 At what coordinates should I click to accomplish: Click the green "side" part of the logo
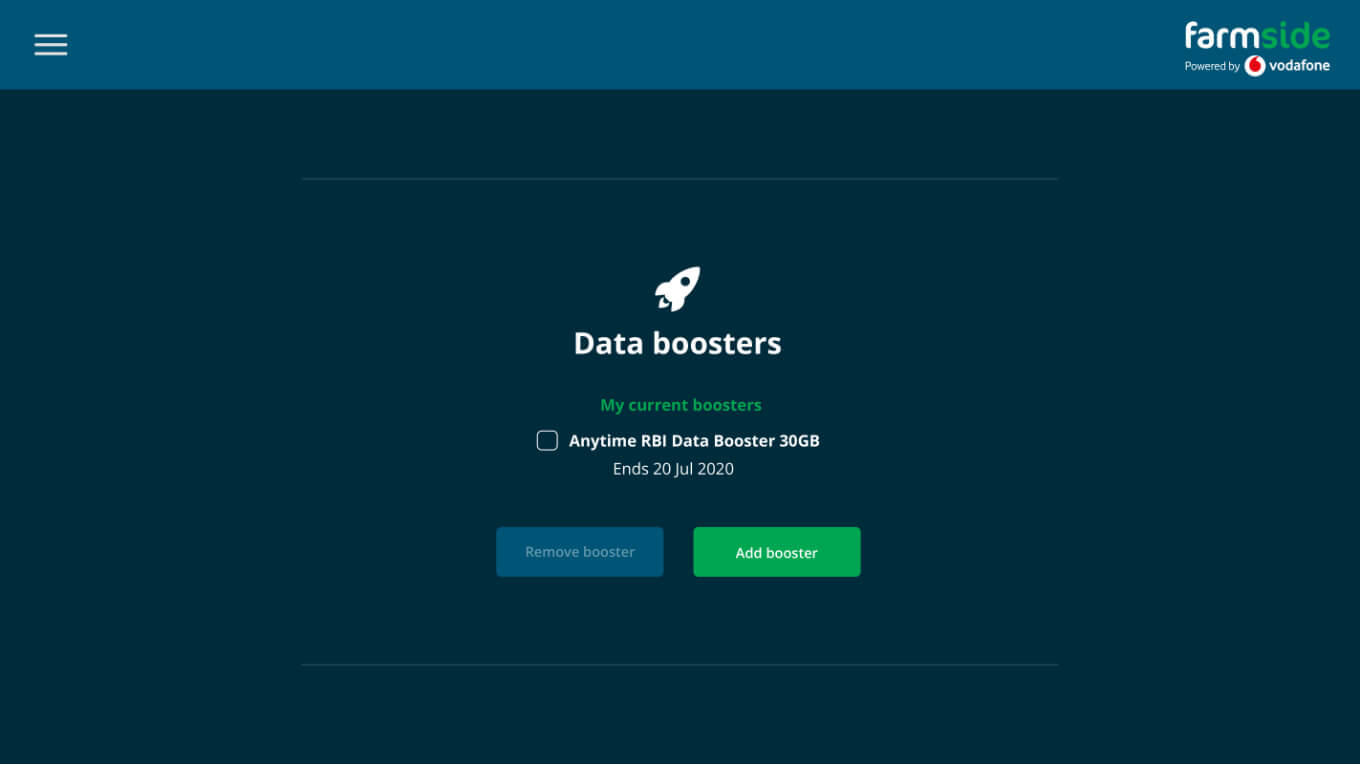tap(1295, 36)
